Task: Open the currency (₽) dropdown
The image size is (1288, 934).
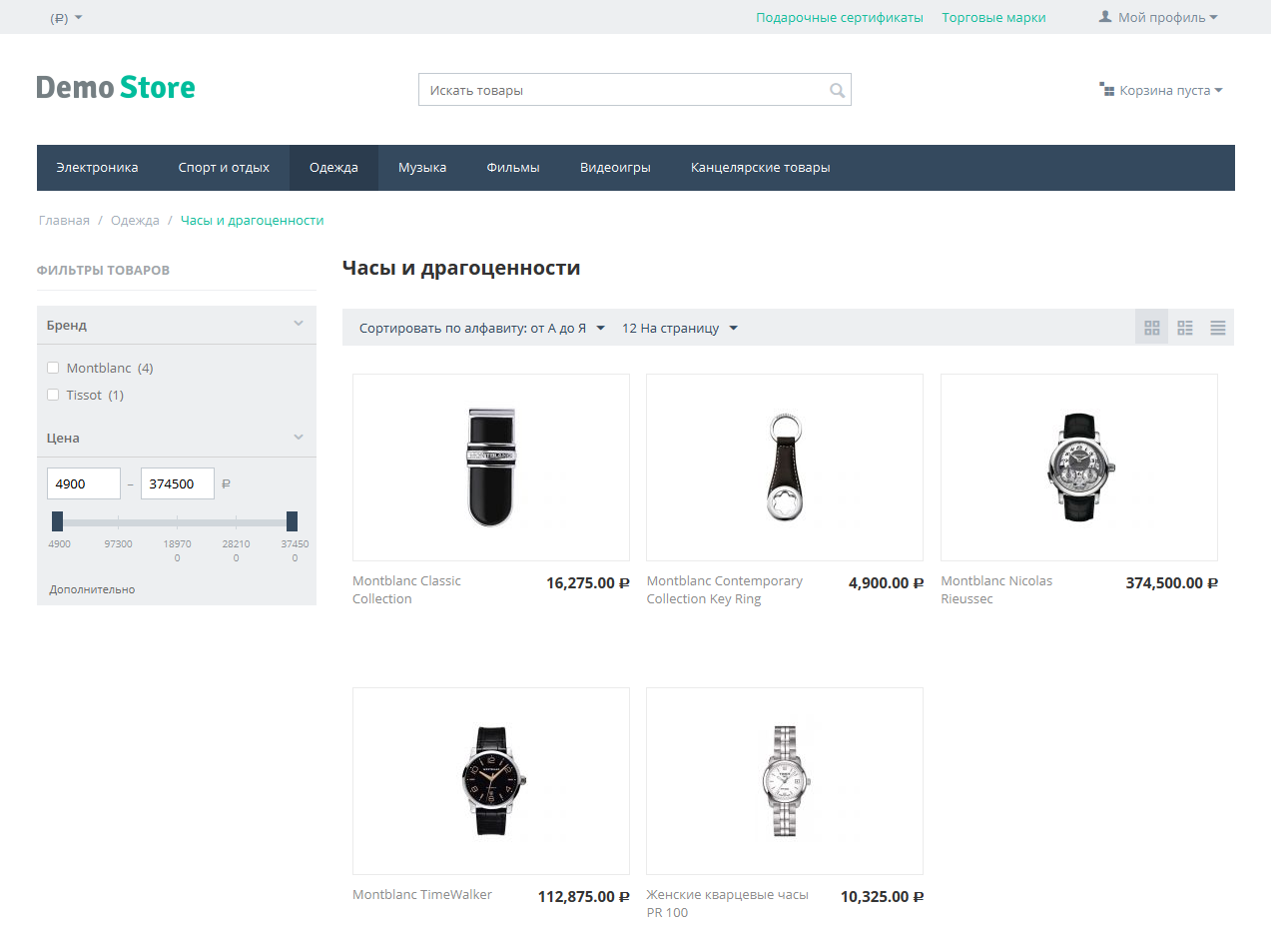Action: (66, 18)
